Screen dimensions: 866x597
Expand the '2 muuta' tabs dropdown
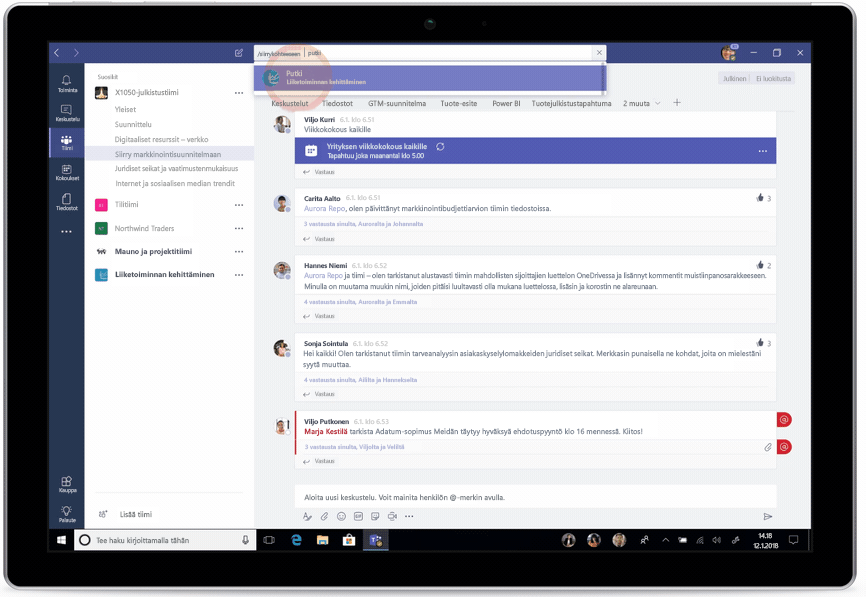pyautogui.click(x=640, y=103)
